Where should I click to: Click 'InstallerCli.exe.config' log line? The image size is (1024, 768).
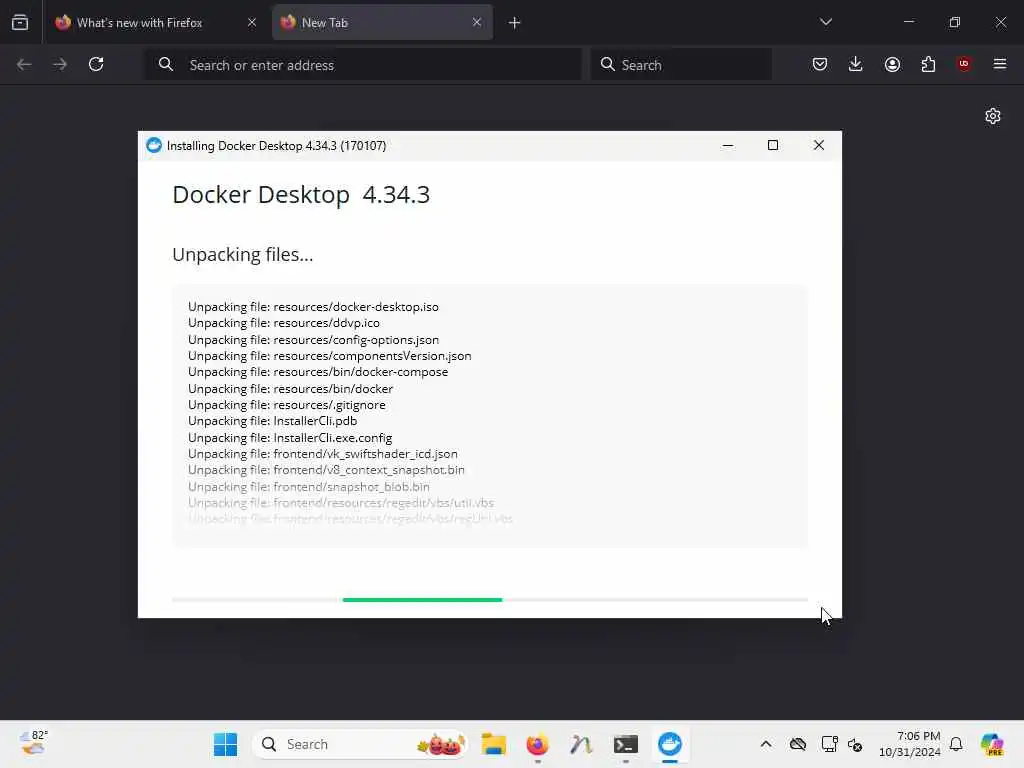(x=290, y=438)
